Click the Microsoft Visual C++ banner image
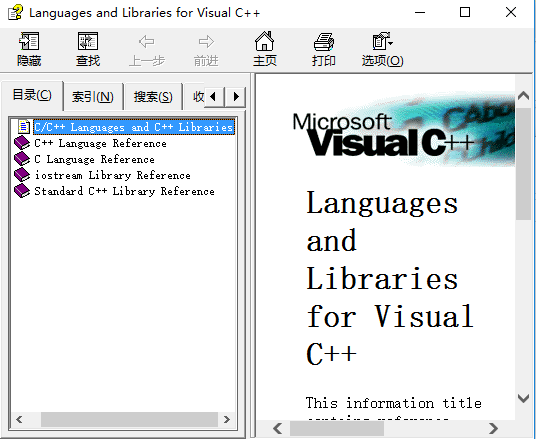The height and width of the screenshot is (439, 536). point(403,130)
